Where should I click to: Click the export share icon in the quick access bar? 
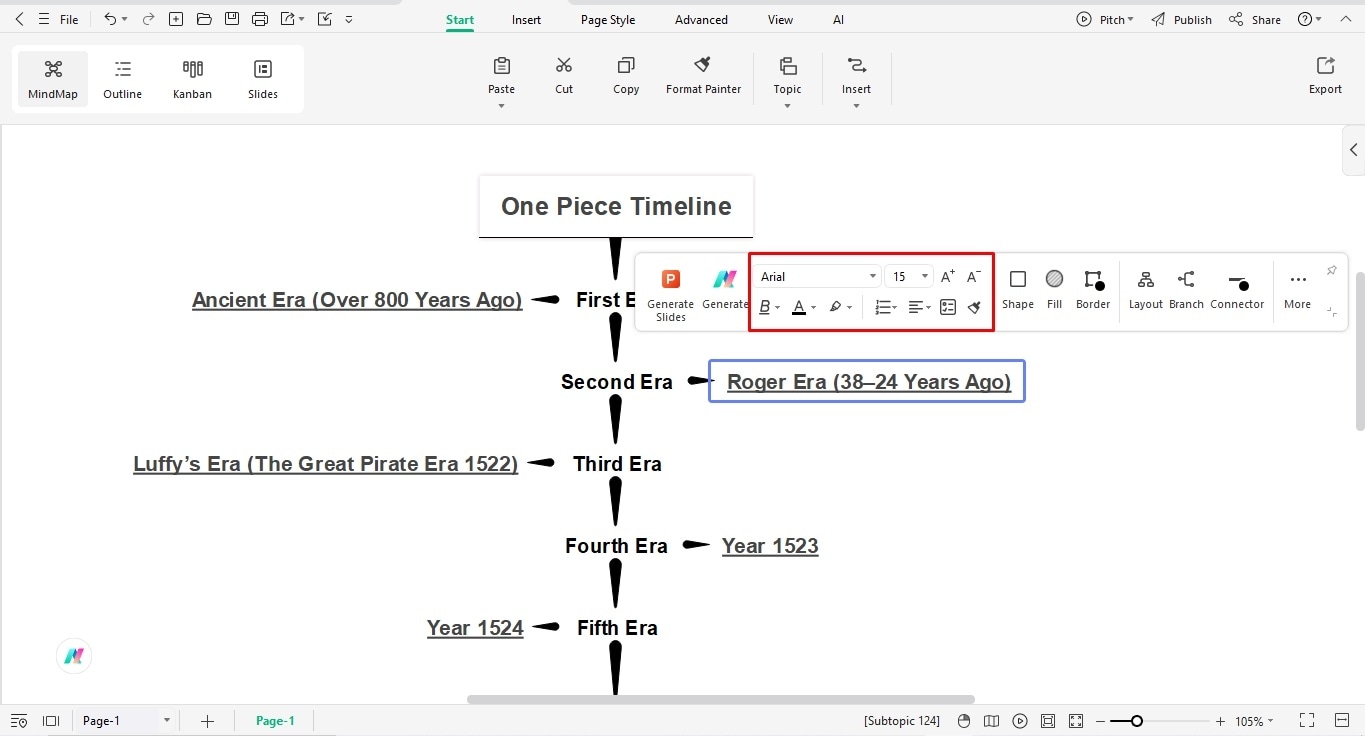point(288,19)
